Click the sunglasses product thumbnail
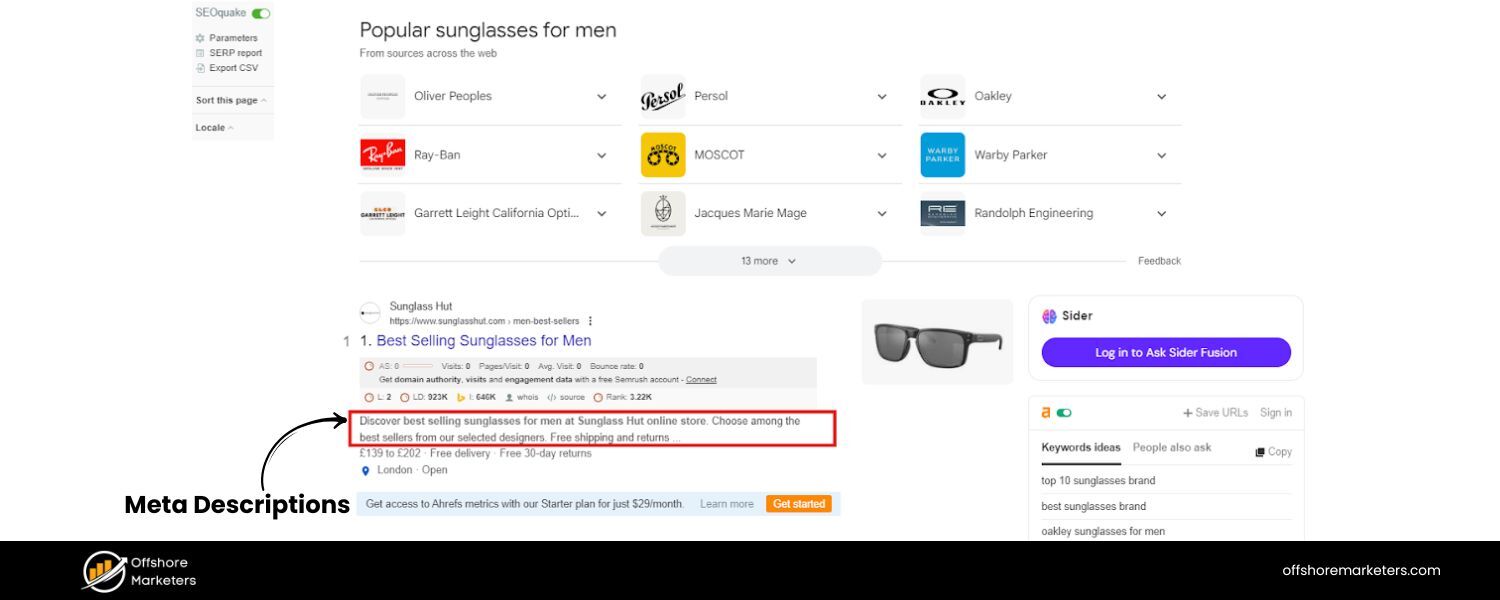Viewport: 1500px width, 600px height. 936,341
